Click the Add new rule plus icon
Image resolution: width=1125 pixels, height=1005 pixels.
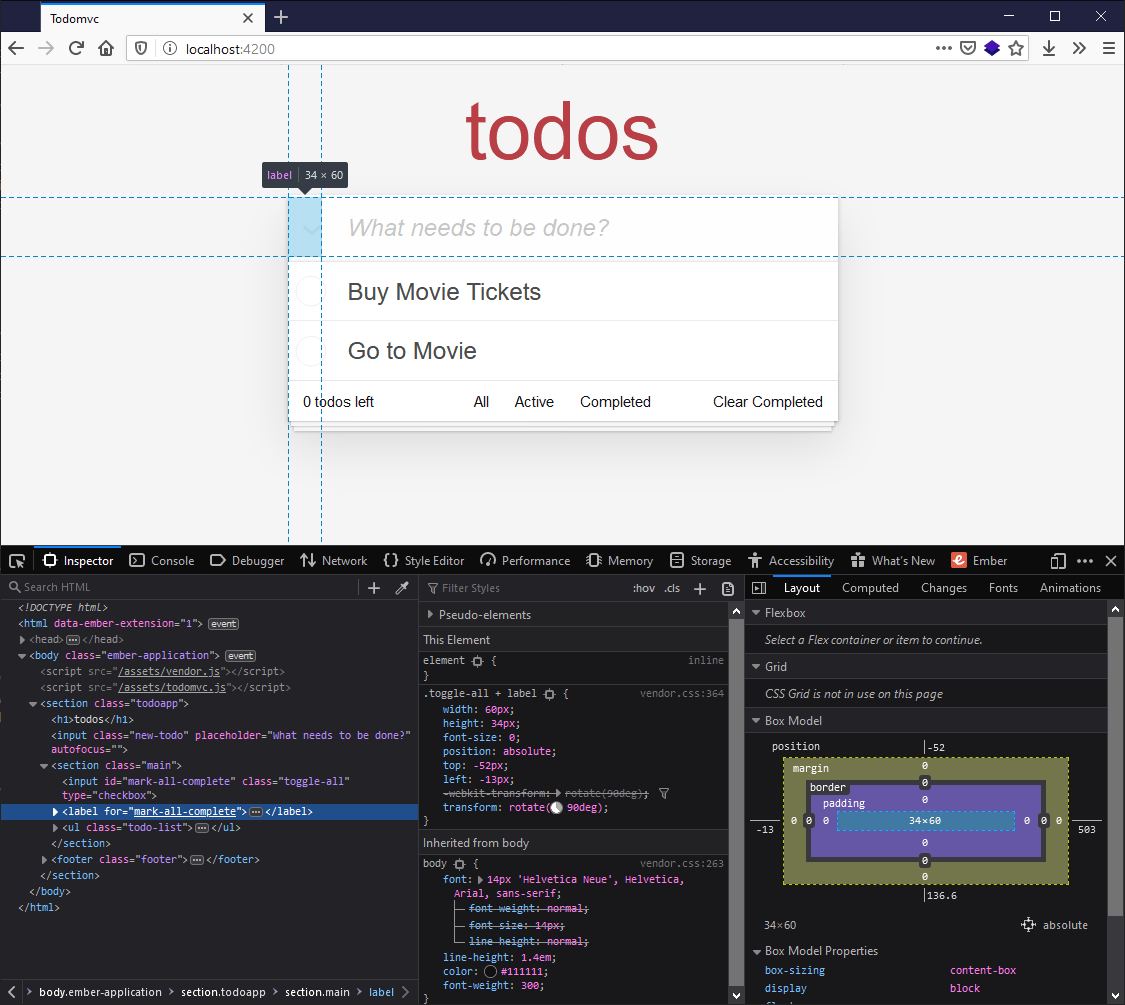point(700,588)
